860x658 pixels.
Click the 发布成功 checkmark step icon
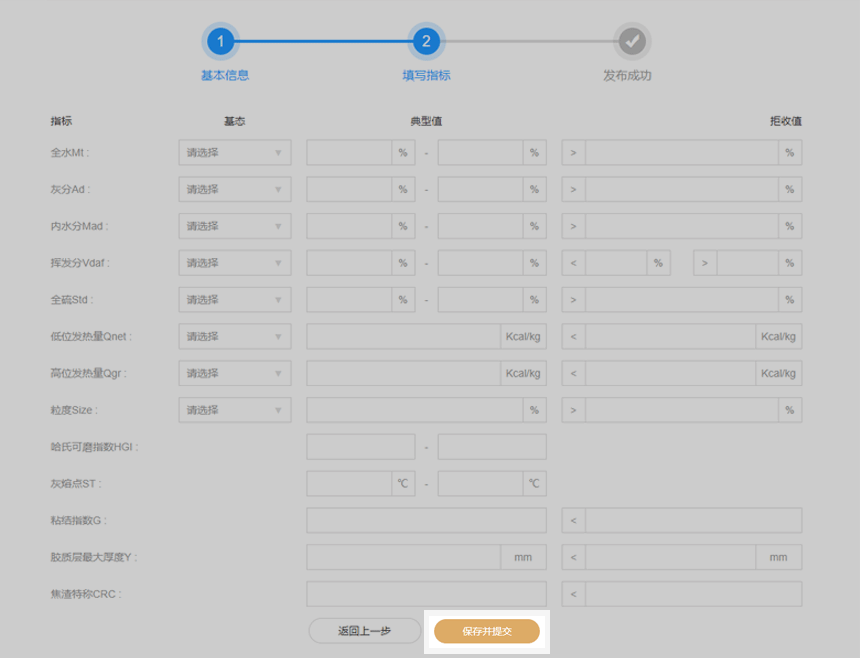[630, 42]
